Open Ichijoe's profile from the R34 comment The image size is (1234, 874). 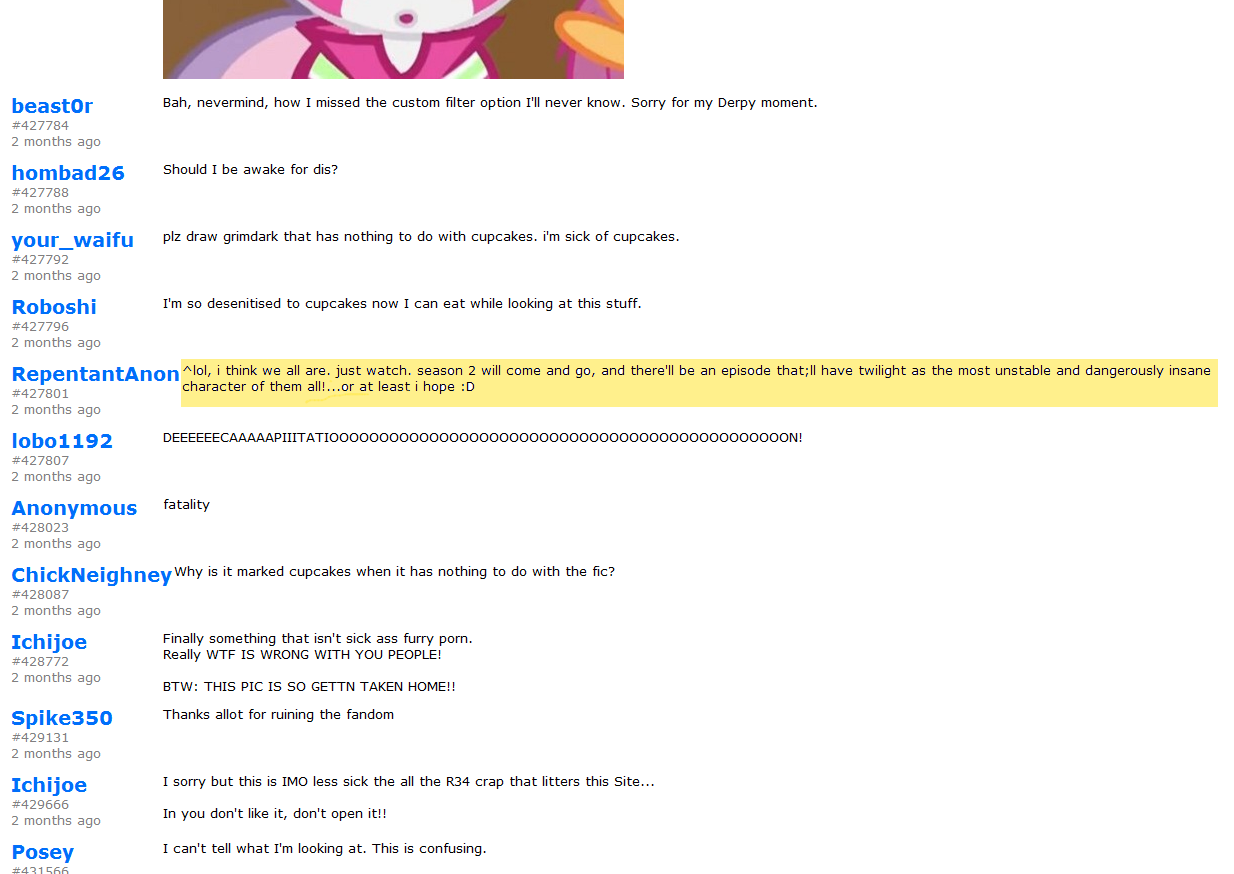pos(49,785)
